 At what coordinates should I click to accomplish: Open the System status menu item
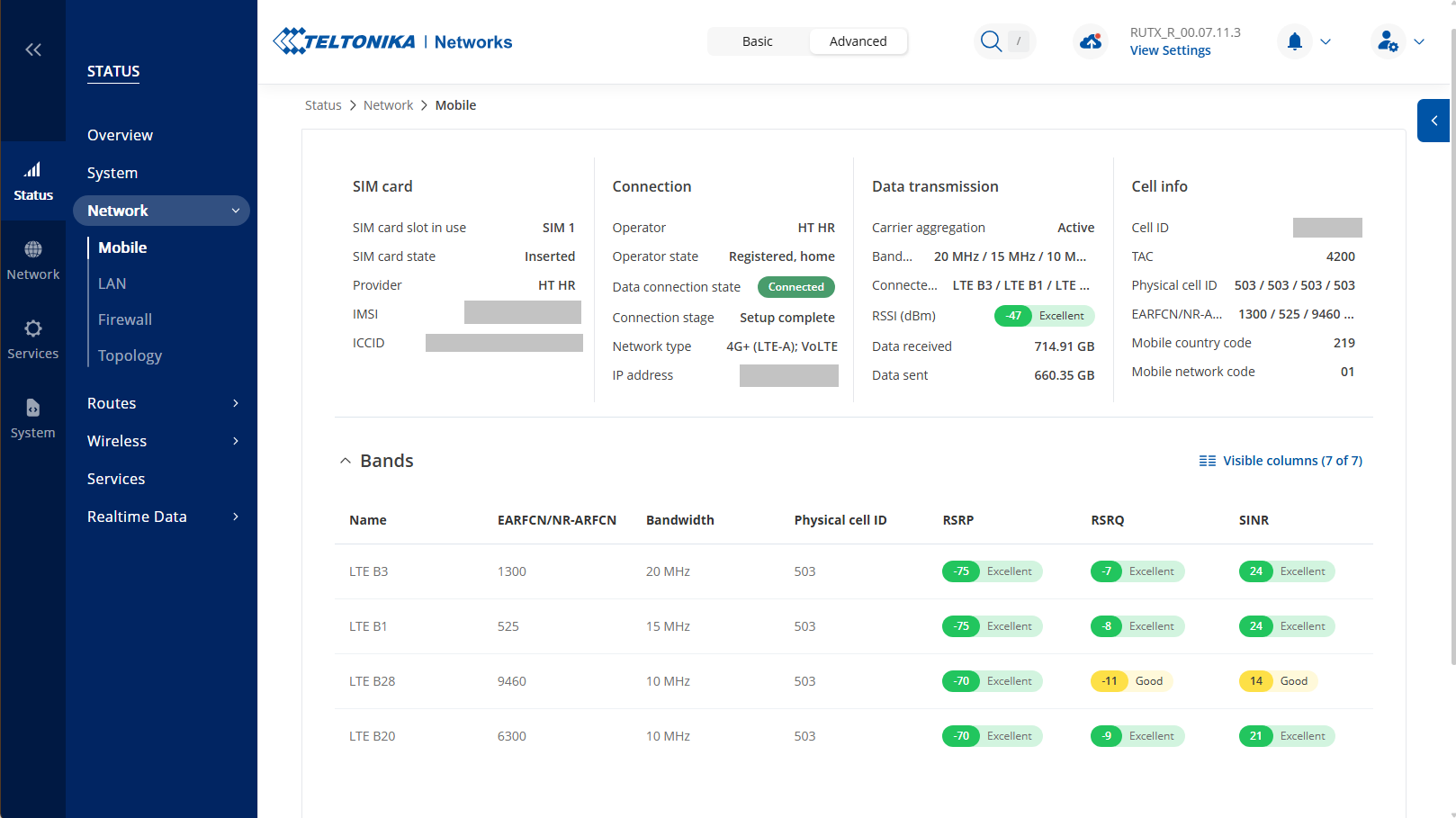112,173
